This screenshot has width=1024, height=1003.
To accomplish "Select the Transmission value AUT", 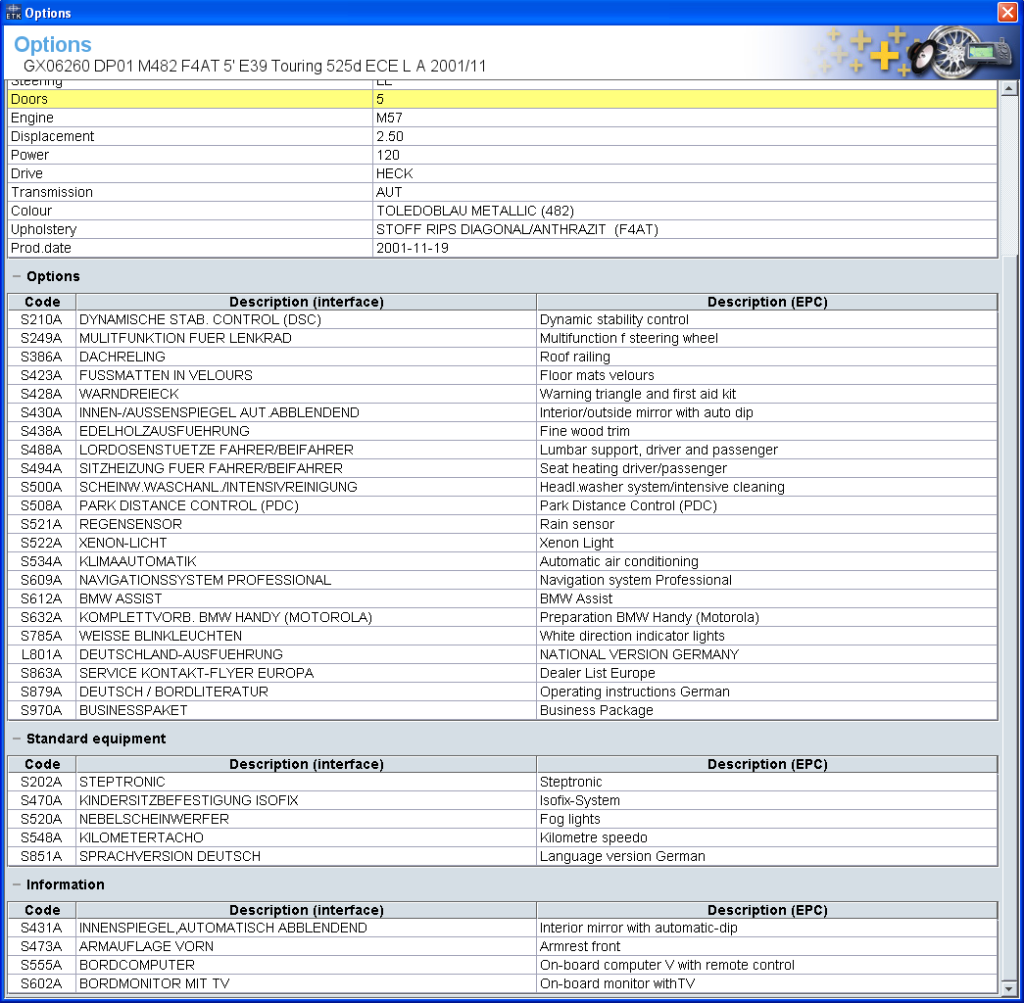I will click(389, 192).
